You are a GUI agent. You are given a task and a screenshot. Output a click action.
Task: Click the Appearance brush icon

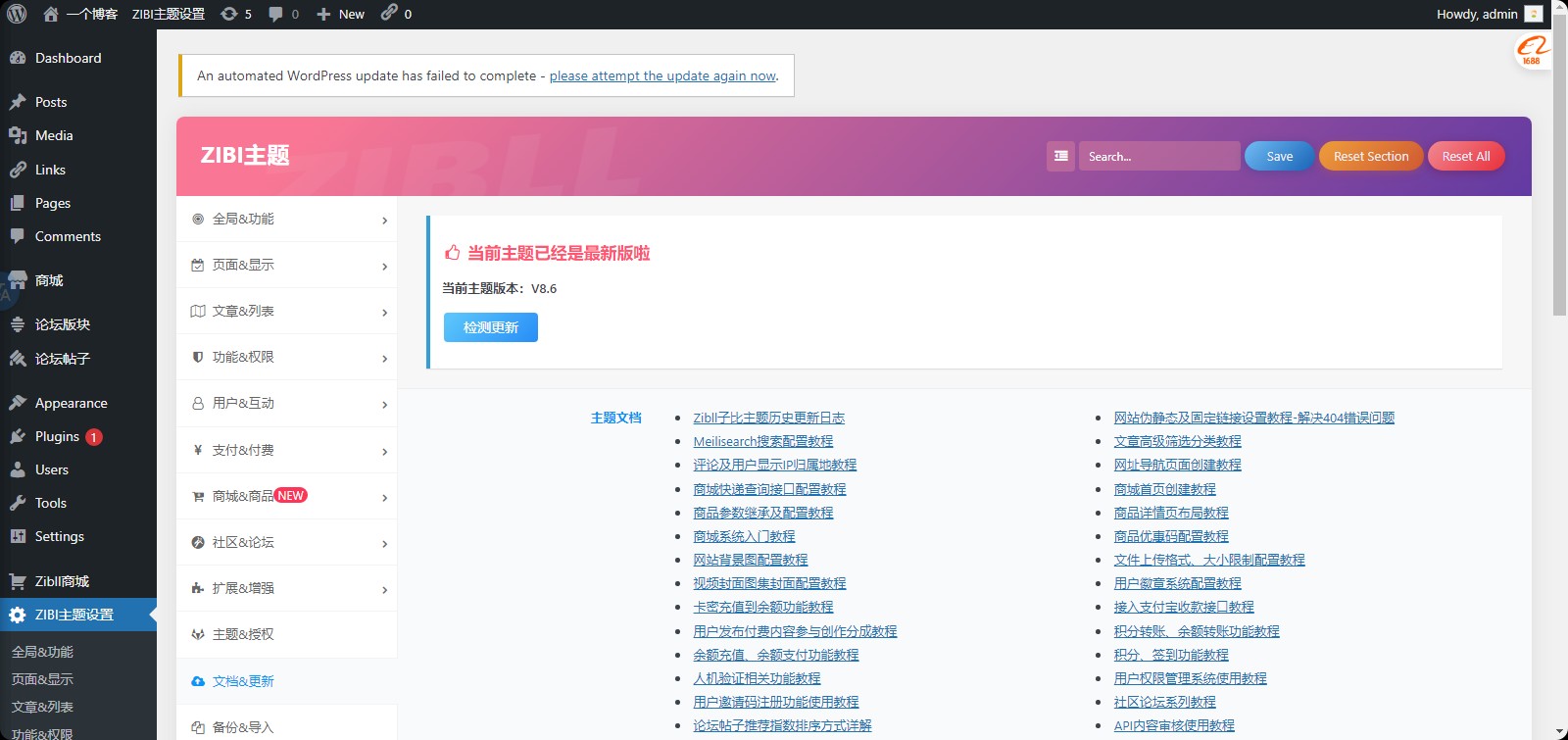(18, 403)
